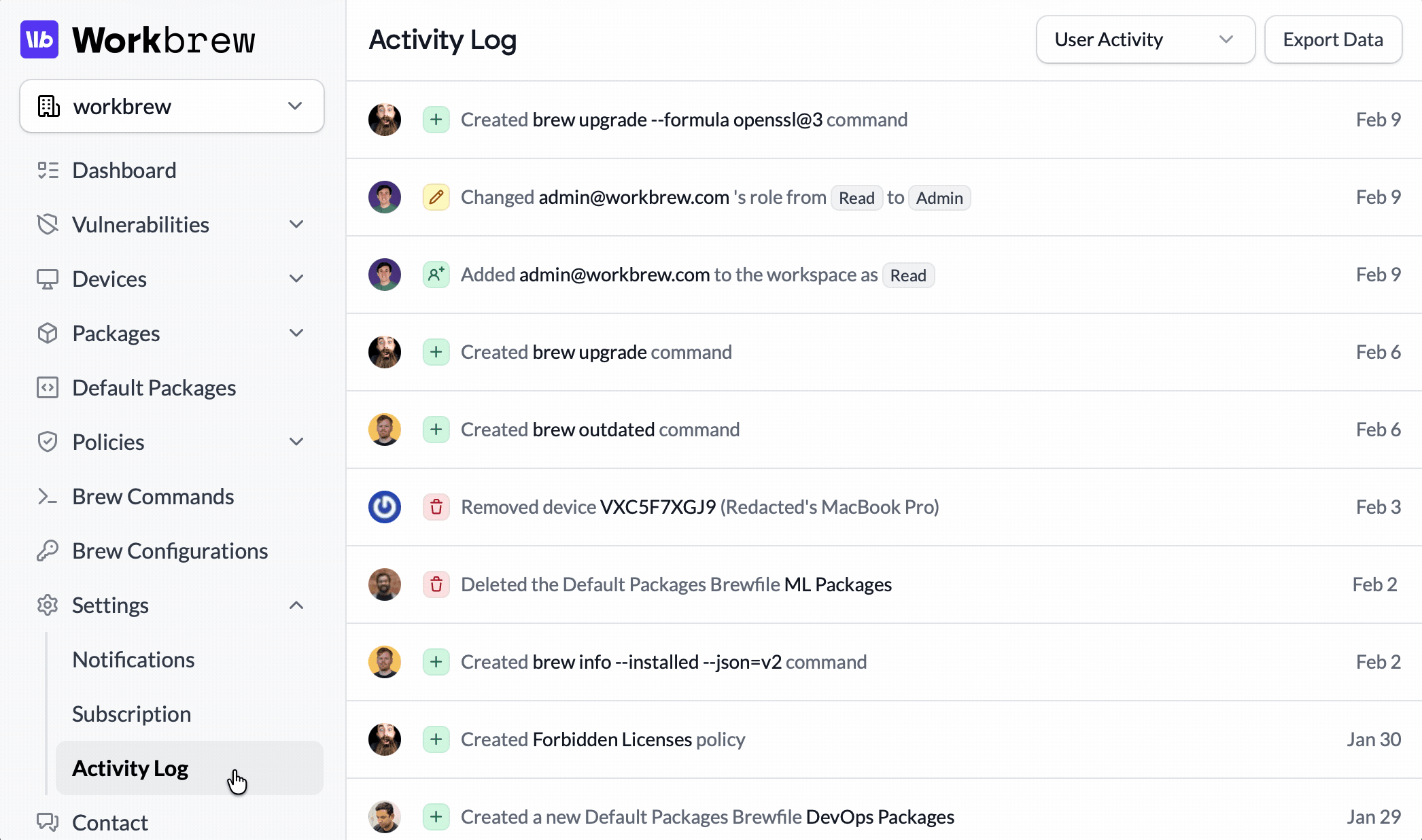Click the Contact chat bubble icon

[48, 822]
